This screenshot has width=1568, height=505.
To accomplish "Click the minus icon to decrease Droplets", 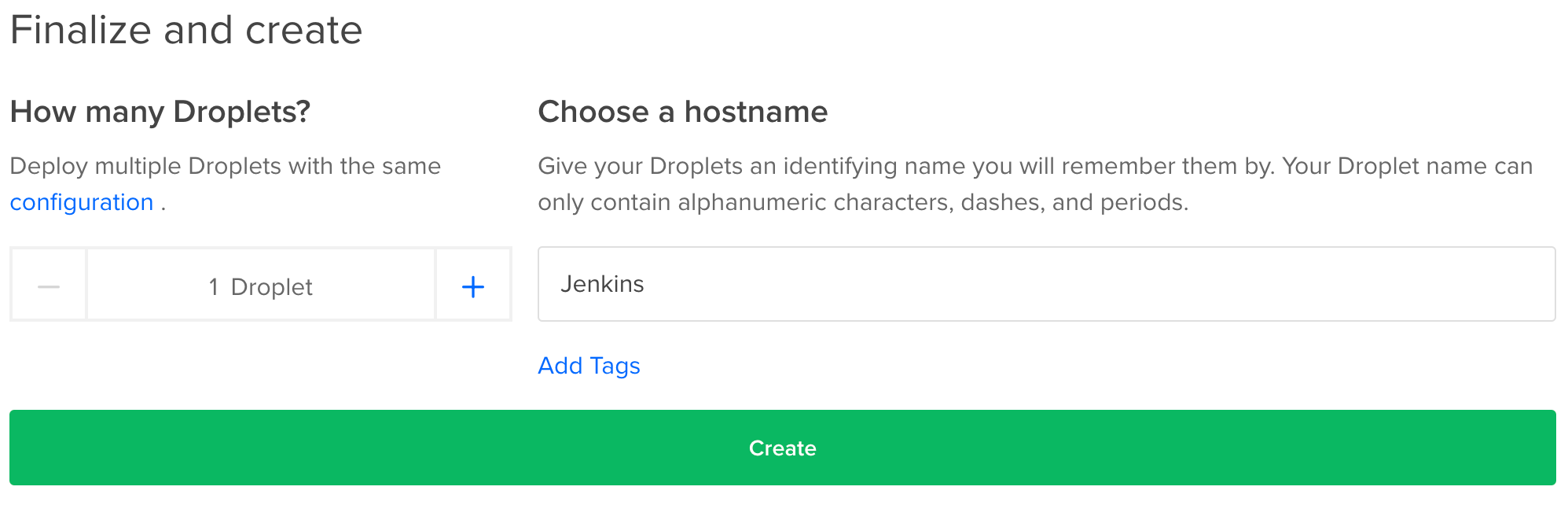I will [49, 286].
